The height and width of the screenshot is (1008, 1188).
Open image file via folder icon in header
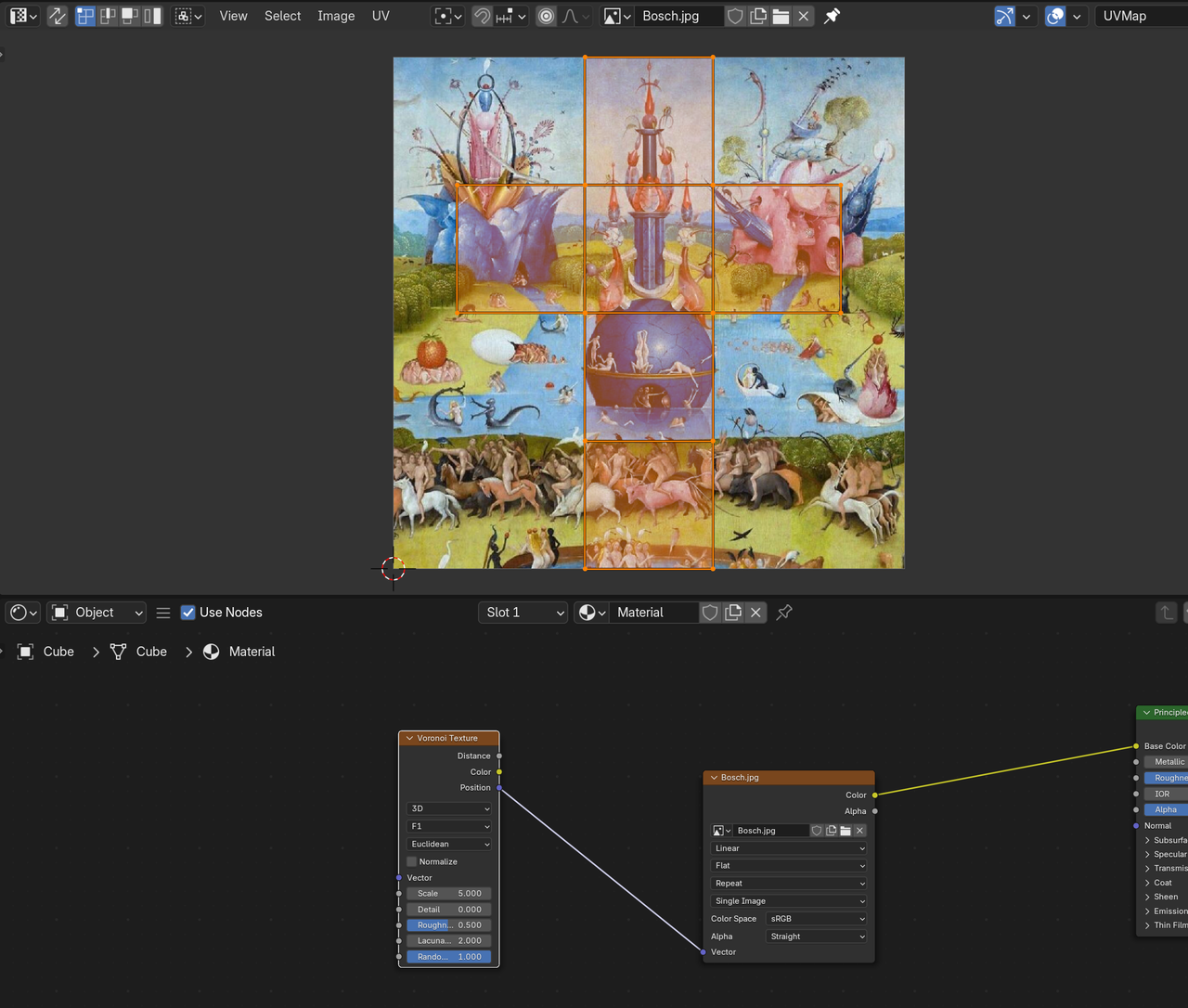[x=781, y=16]
